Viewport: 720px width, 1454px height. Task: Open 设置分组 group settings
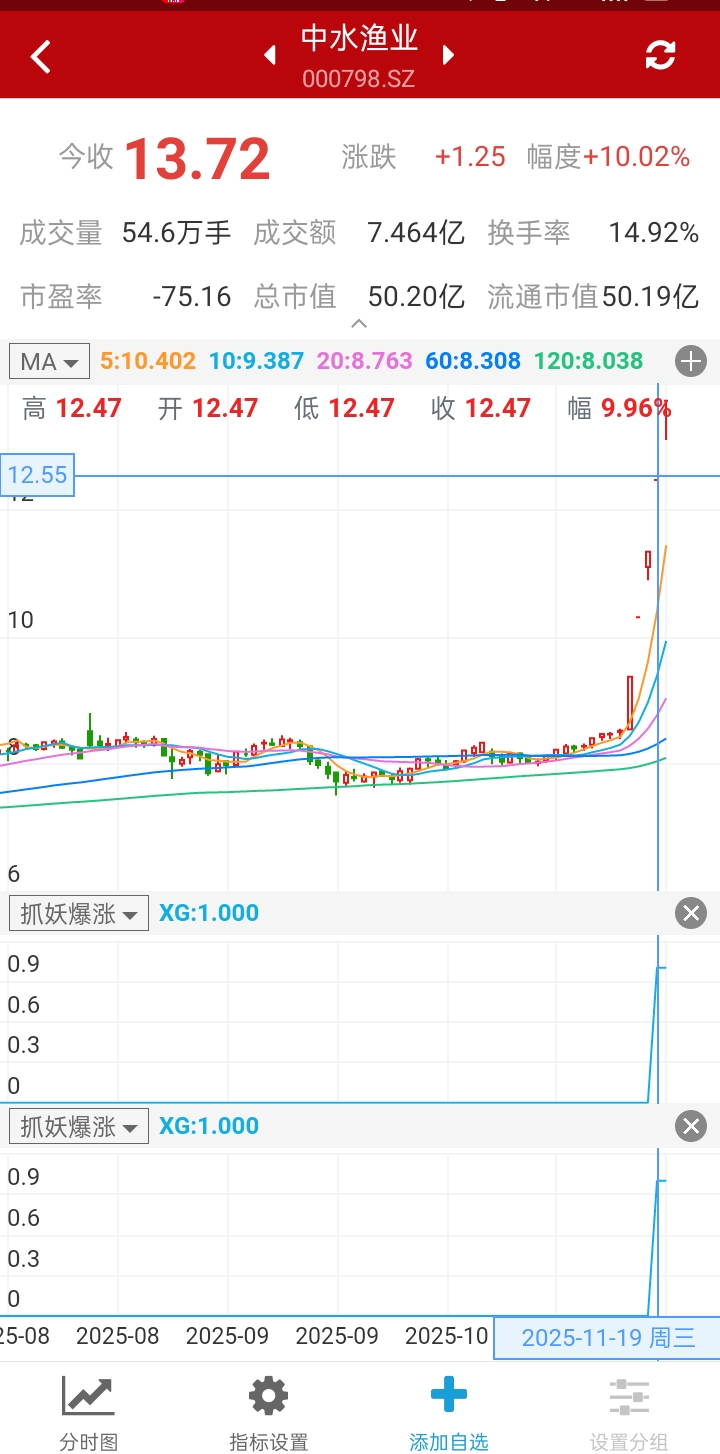629,1412
